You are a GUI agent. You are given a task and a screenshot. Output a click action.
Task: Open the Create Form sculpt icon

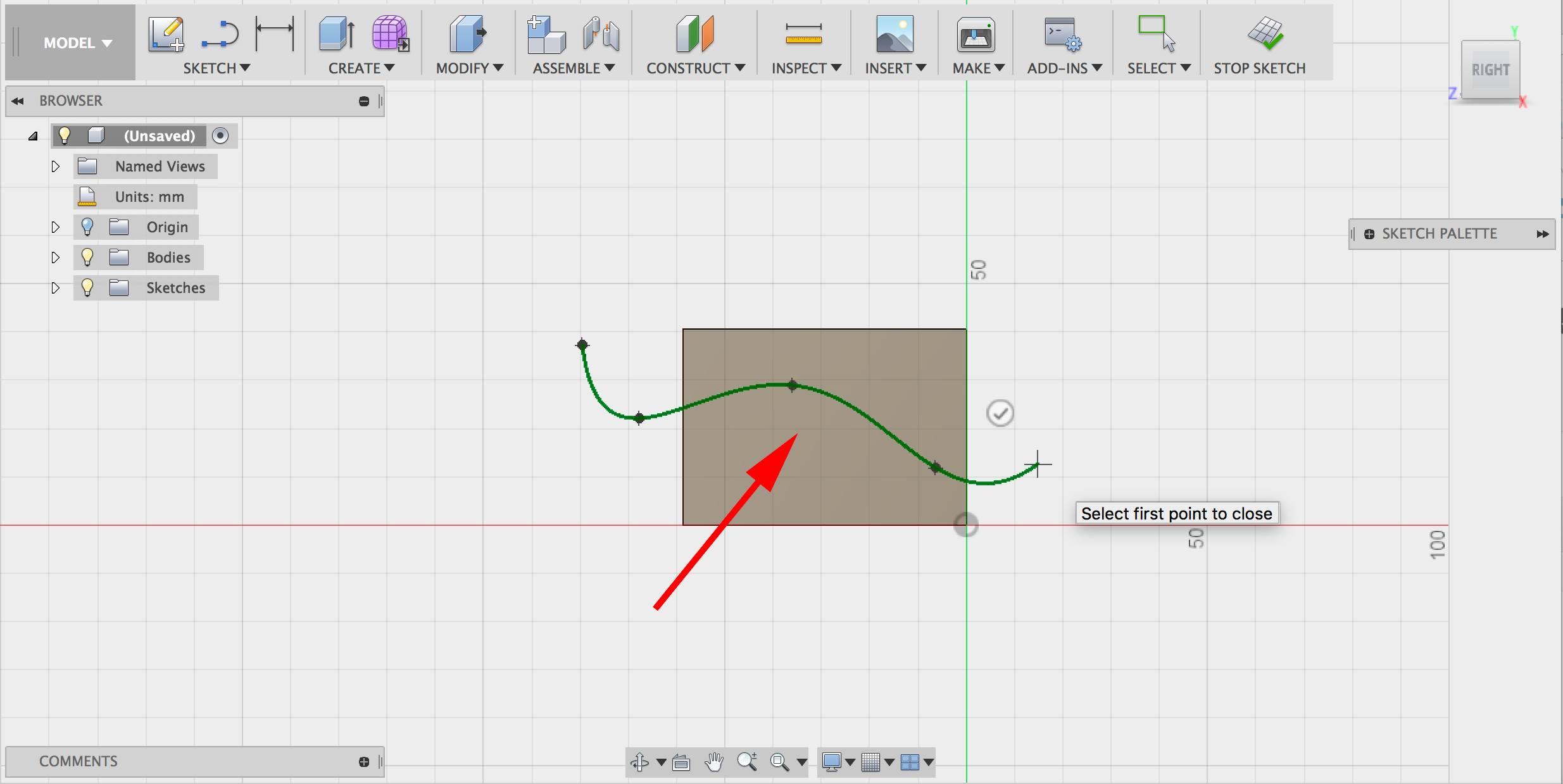pos(390,34)
